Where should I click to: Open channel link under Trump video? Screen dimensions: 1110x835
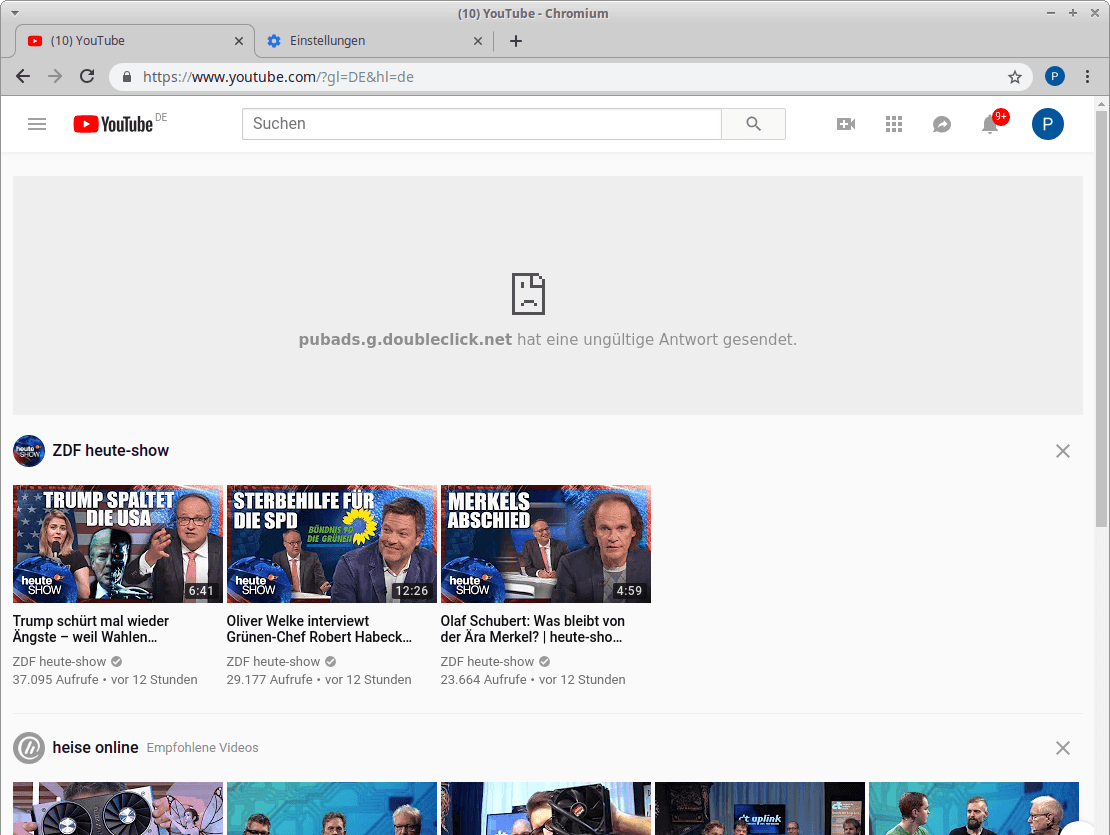coord(59,662)
